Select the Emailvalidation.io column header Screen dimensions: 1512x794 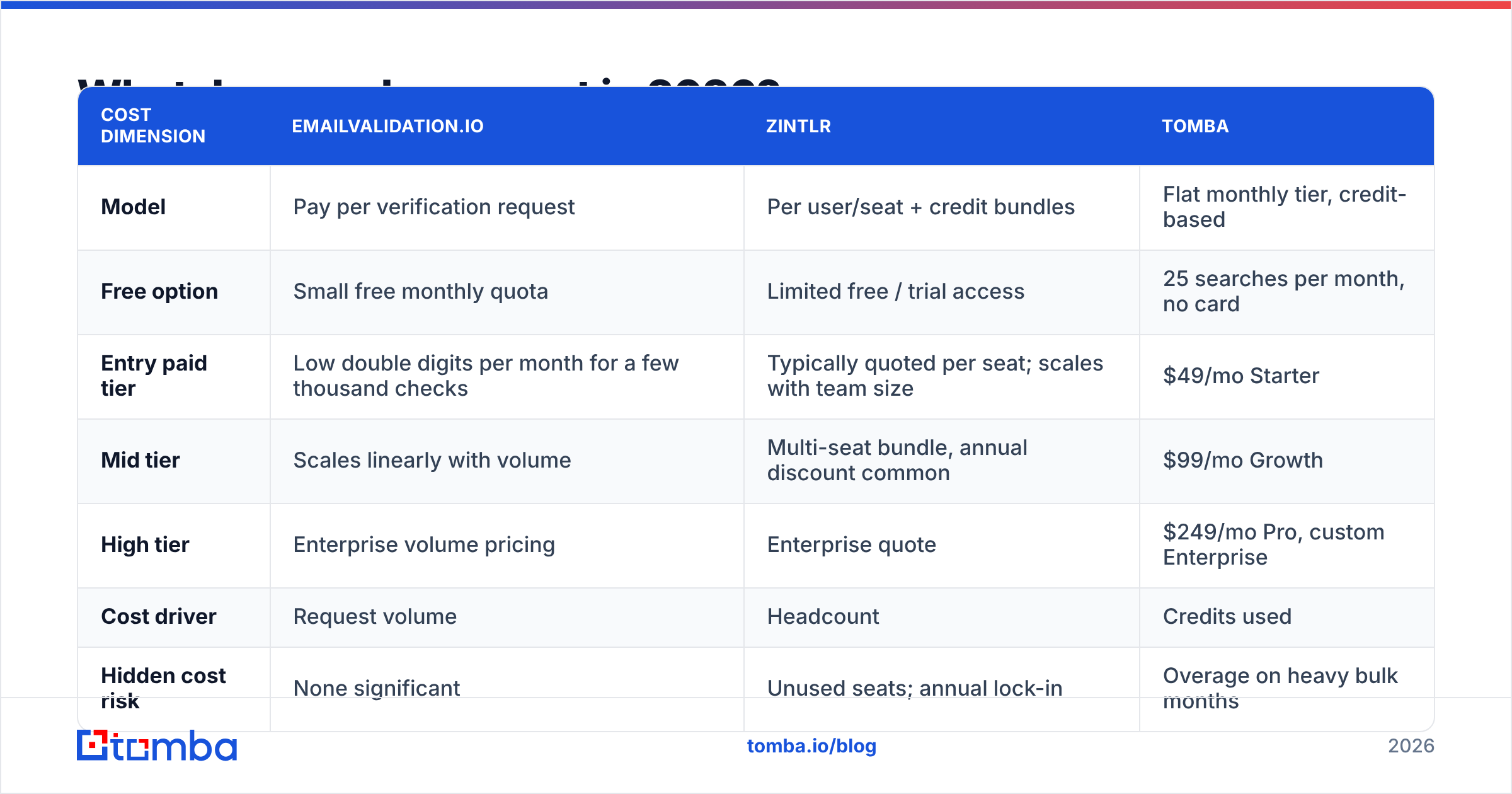click(507, 126)
